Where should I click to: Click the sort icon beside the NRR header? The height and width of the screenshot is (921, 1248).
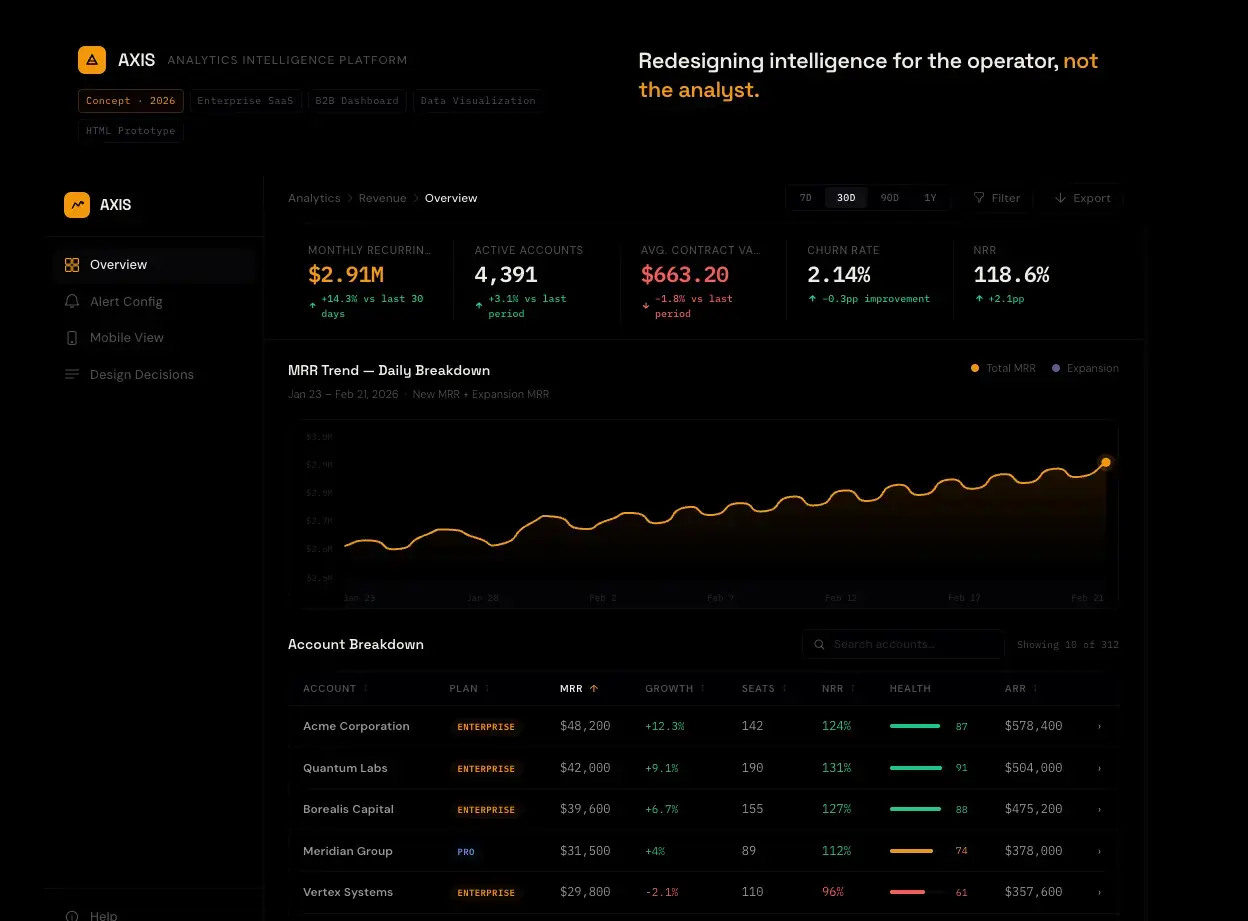tap(853, 689)
